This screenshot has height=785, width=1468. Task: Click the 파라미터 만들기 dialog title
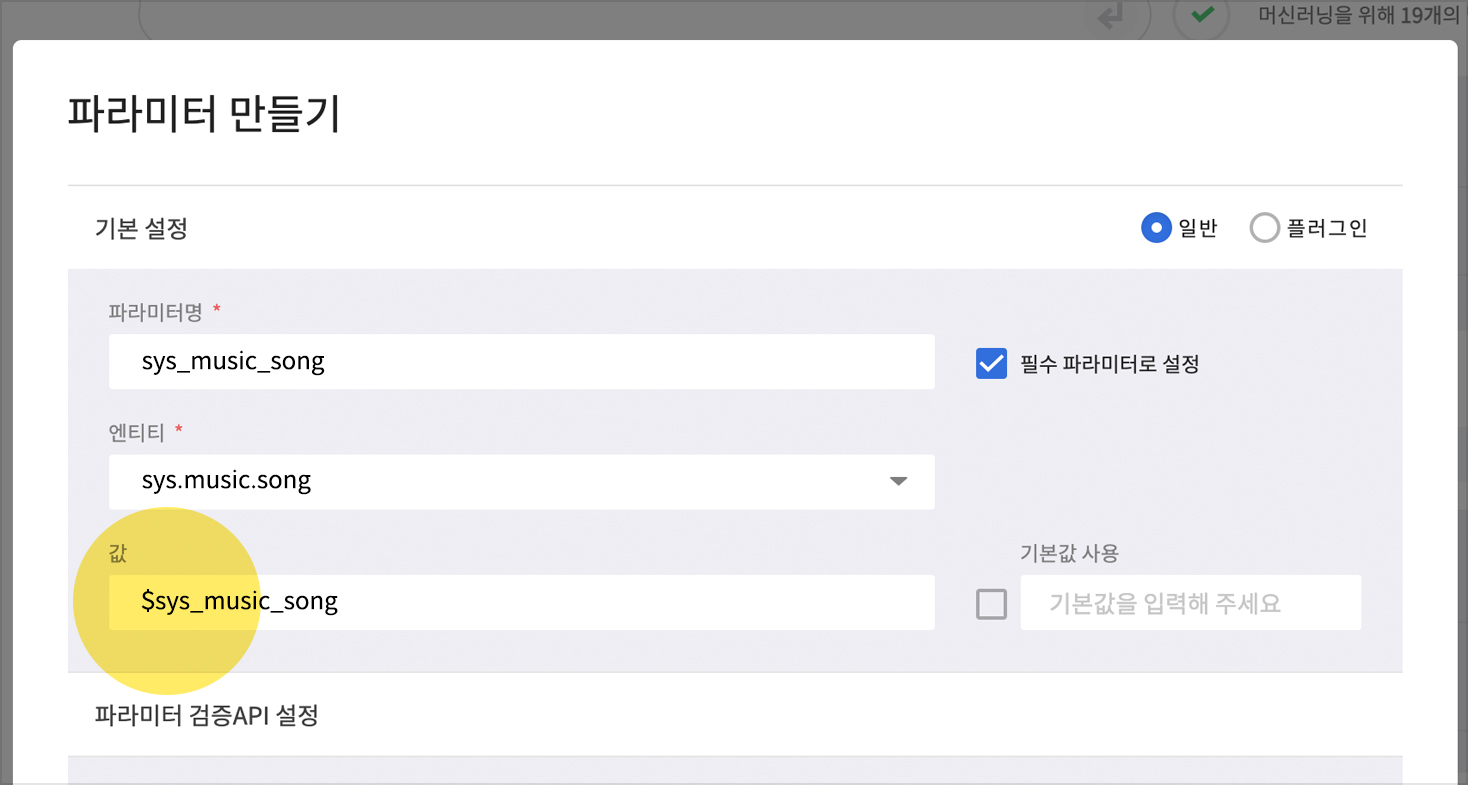(204, 114)
